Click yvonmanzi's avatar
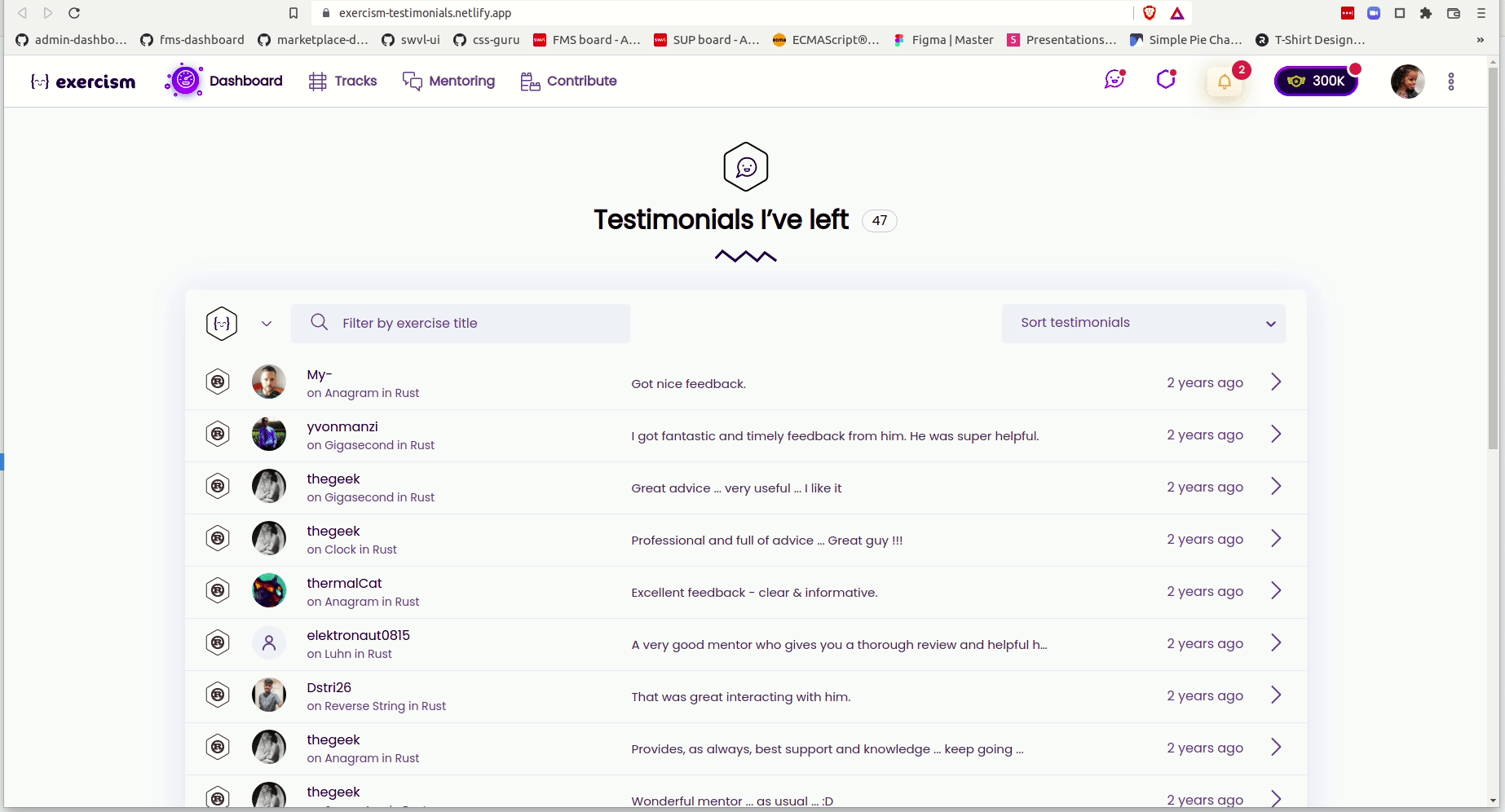The image size is (1505, 812). point(269,434)
